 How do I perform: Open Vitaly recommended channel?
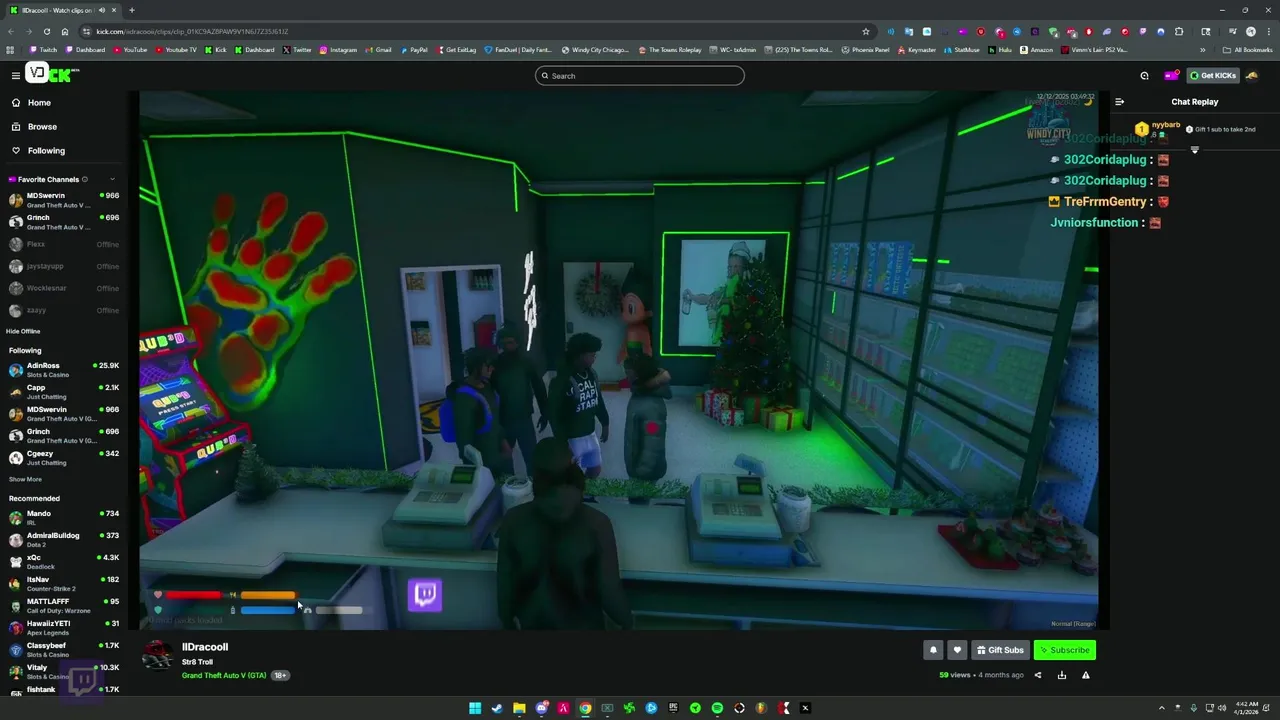(64, 672)
